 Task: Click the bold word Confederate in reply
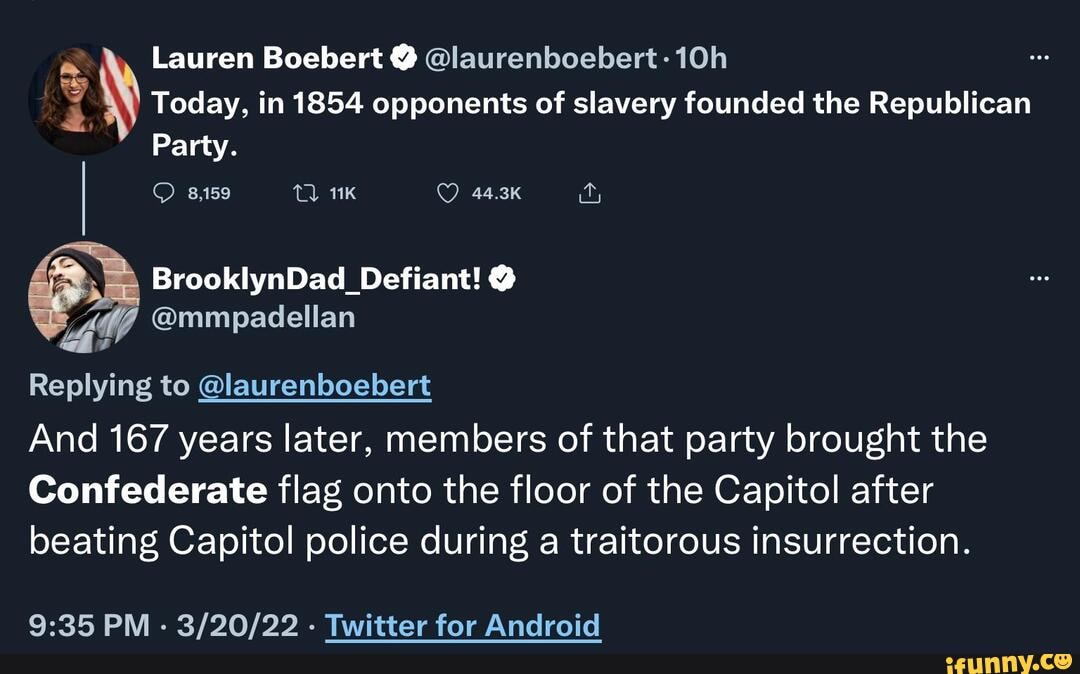point(148,490)
